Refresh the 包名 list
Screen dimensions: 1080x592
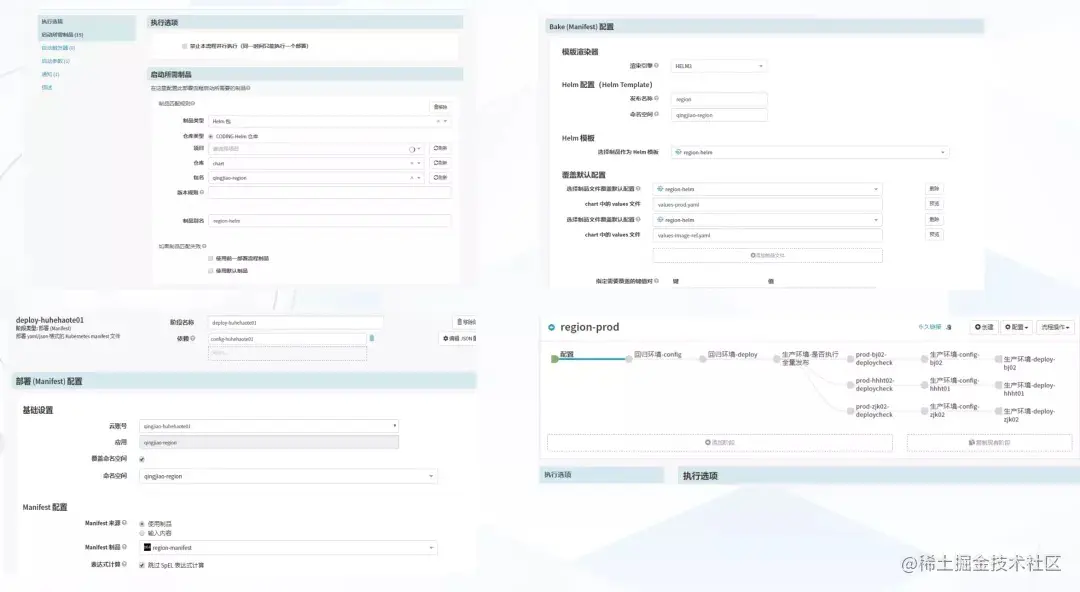click(x=440, y=178)
